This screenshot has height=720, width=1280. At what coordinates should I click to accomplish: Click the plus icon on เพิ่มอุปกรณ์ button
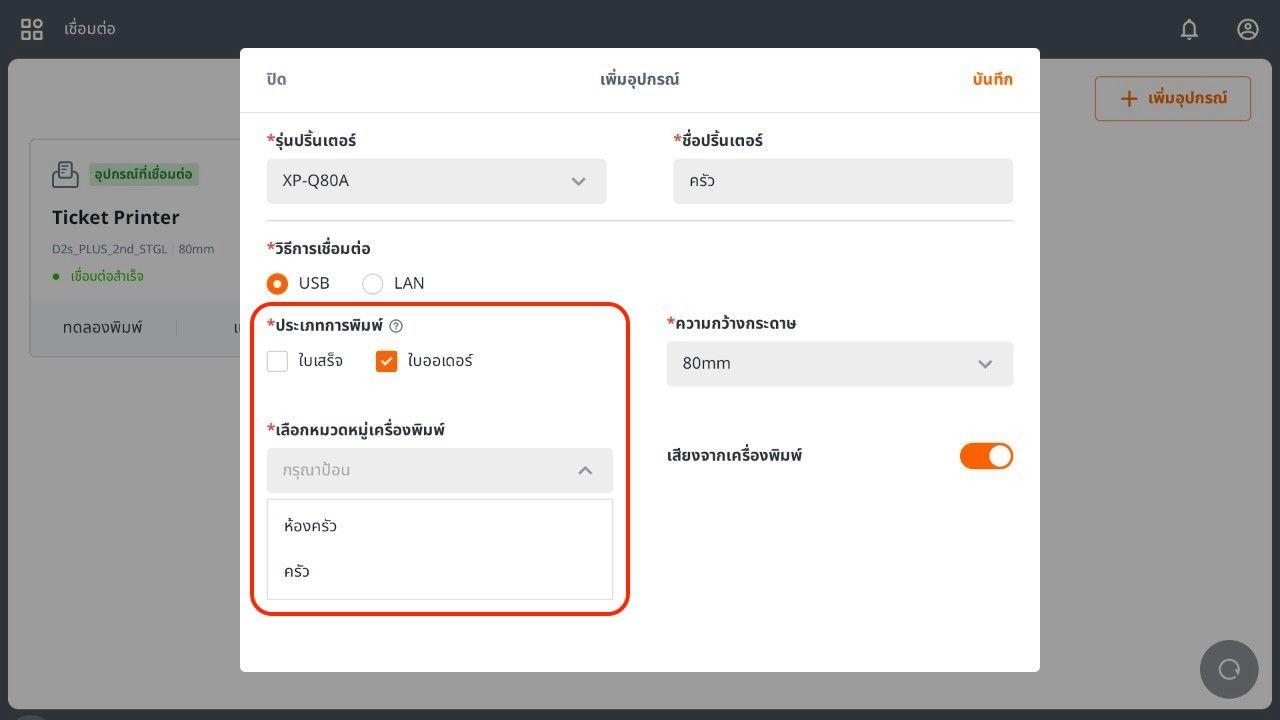[x=1129, y=98]
